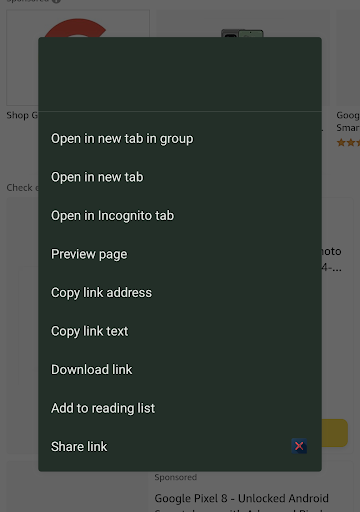Tap the yellow button behind the menu
This screenshot has width=360, height=512.
335,433
